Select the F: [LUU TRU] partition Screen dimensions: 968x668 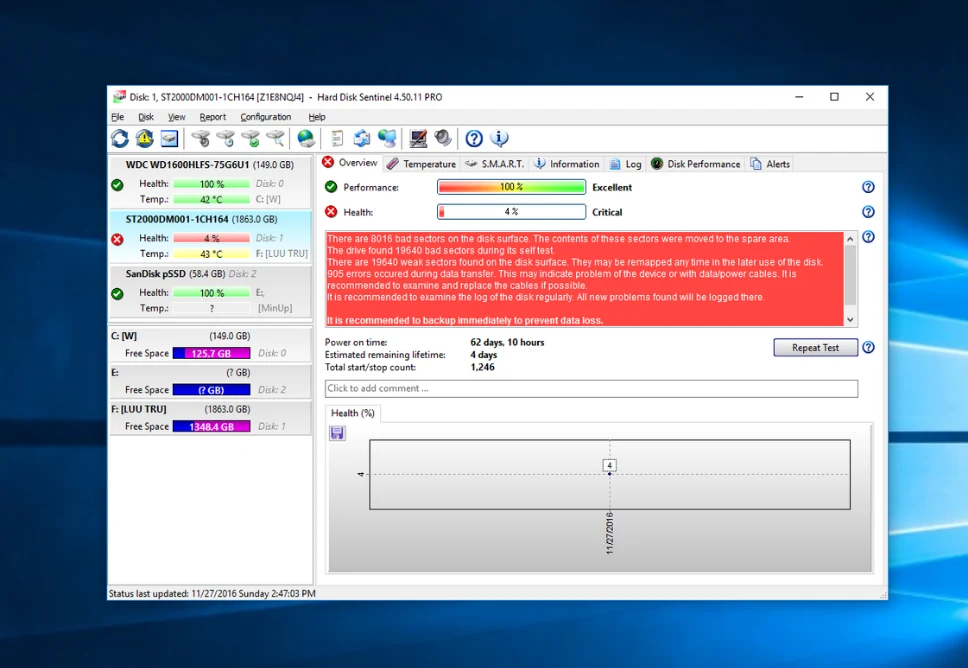(210, 417)
